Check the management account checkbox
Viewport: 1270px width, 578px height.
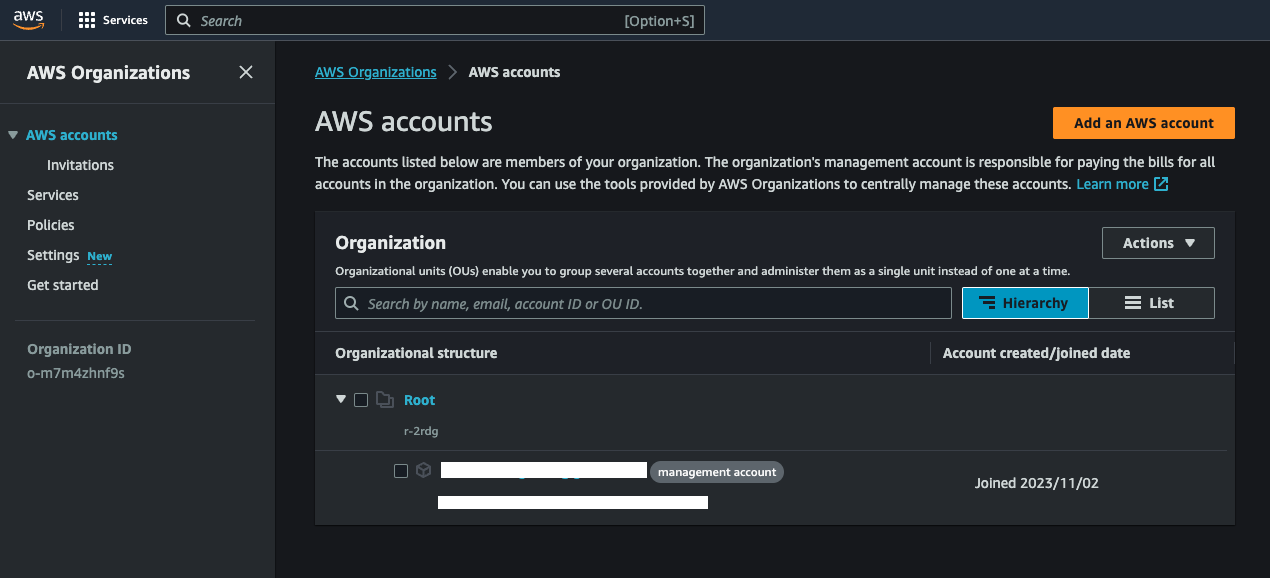point(401,471)
